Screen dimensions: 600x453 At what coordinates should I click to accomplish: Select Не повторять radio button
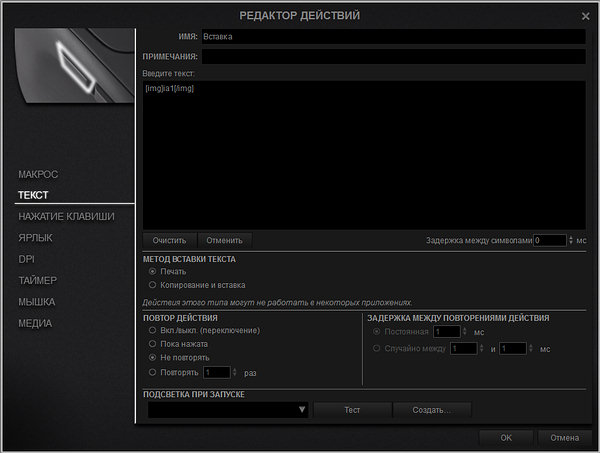coord(152,357)
